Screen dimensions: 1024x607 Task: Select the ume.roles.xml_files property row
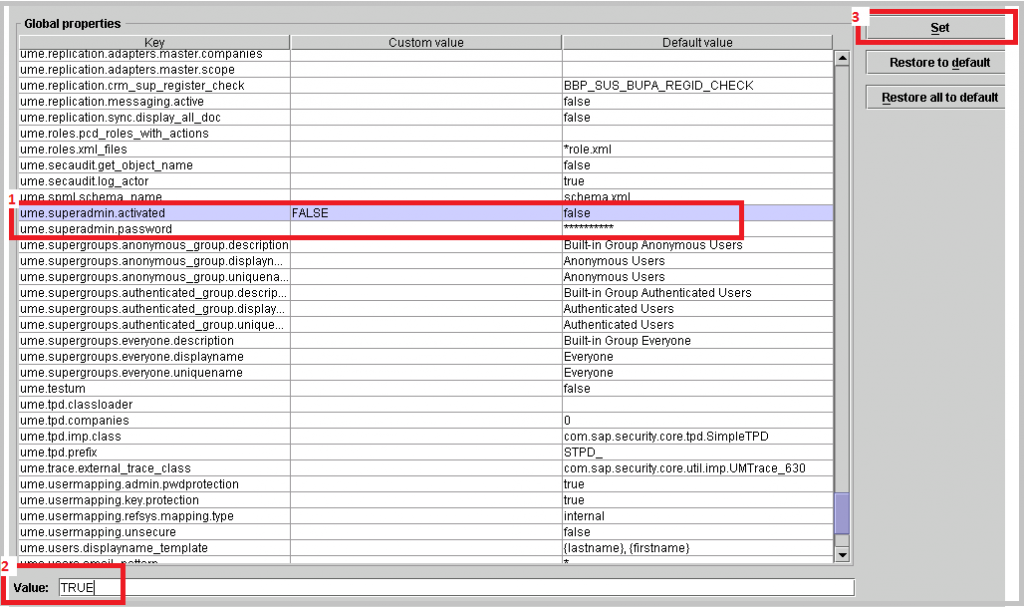point(150,149)
